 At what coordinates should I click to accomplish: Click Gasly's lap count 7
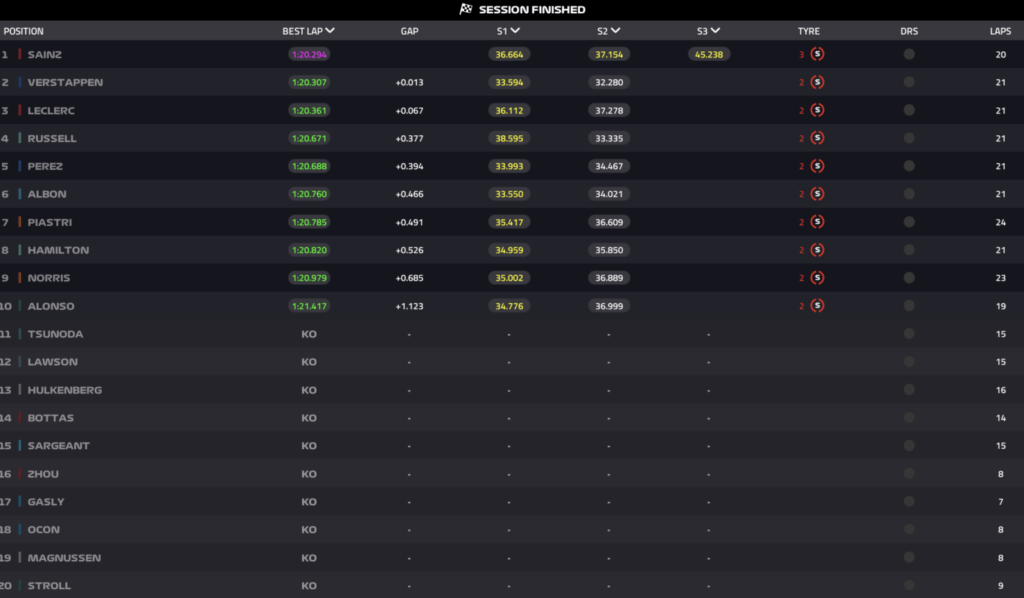1000,501
